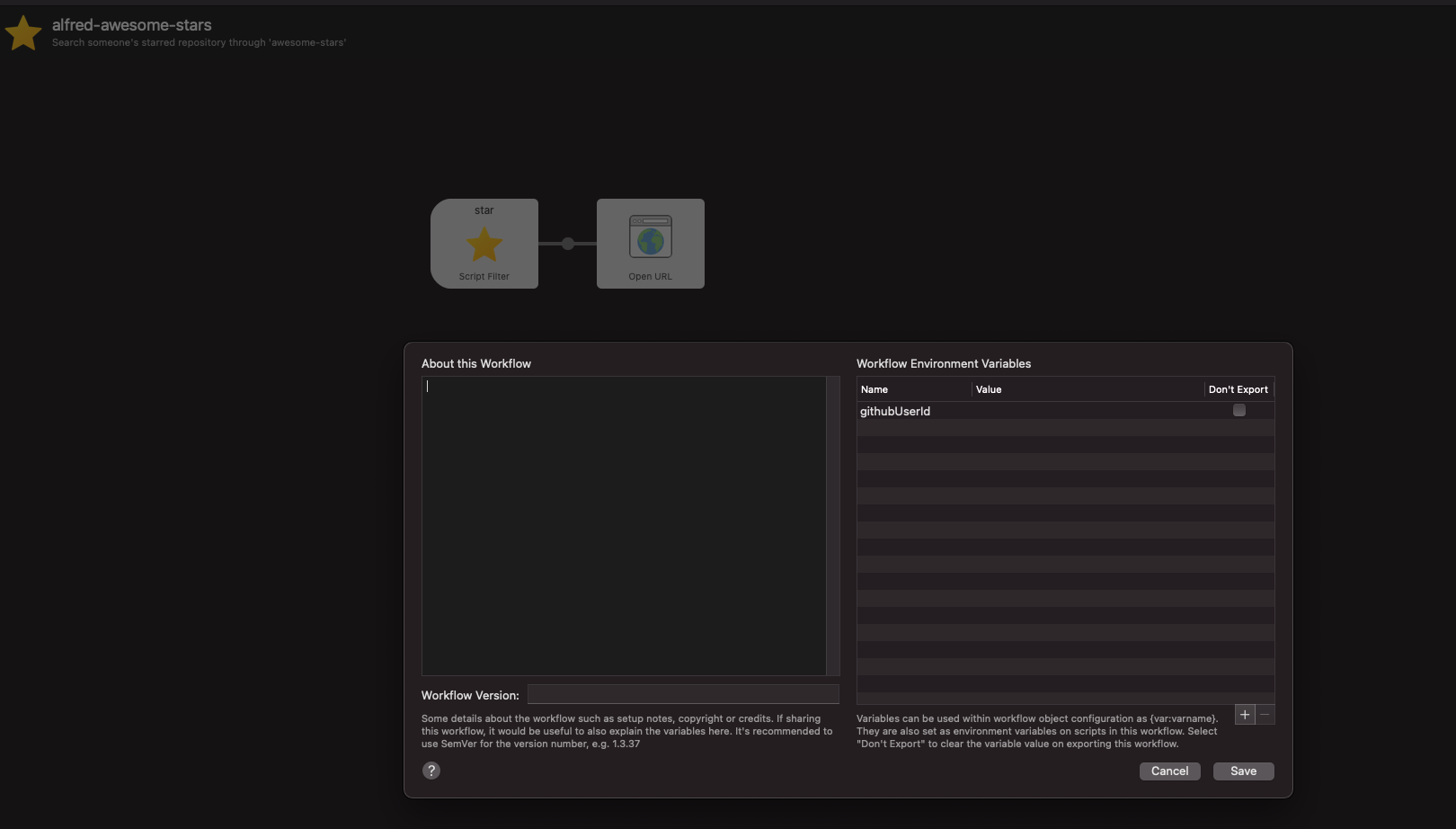Click the alfred-awesome-stars workflow title
The height and width of the screenshot is (829, 1456).
[x=132, y=25]
